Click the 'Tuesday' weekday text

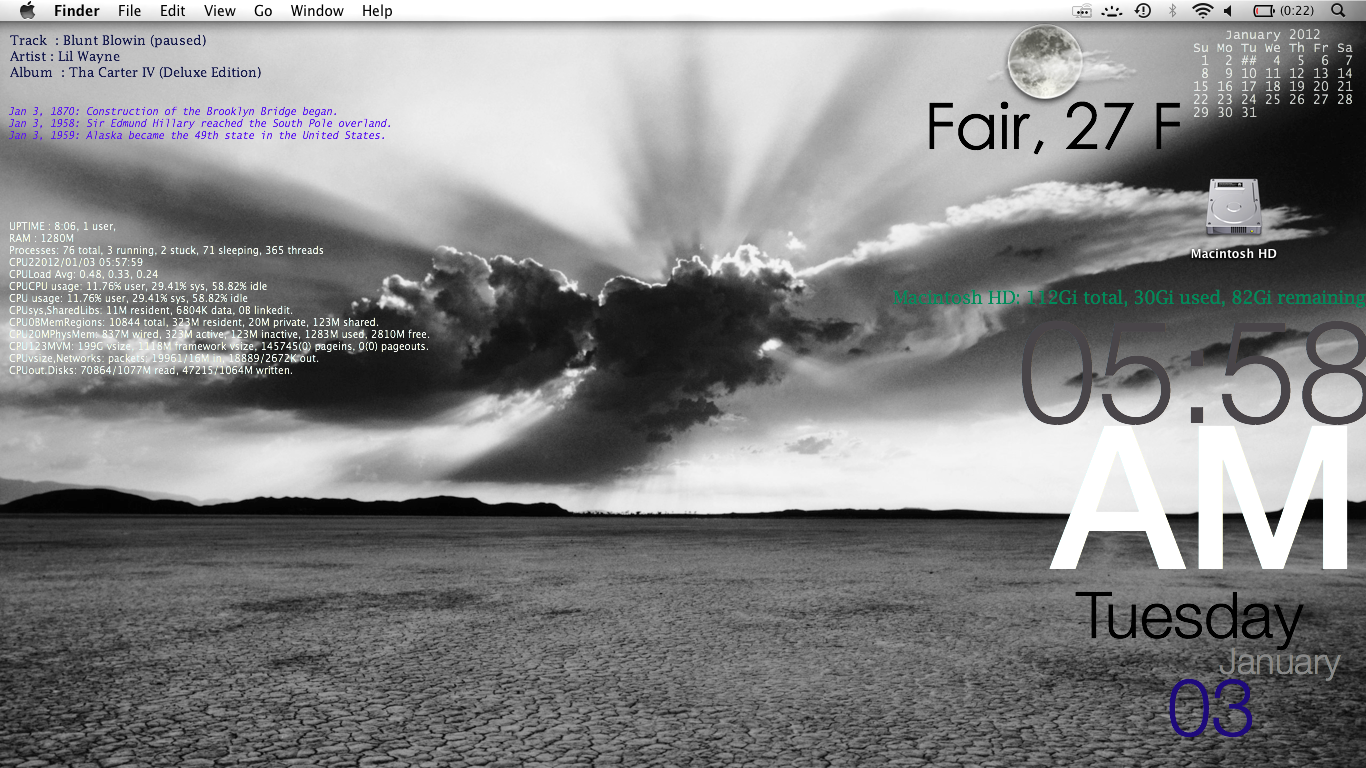coord(1189,617)
